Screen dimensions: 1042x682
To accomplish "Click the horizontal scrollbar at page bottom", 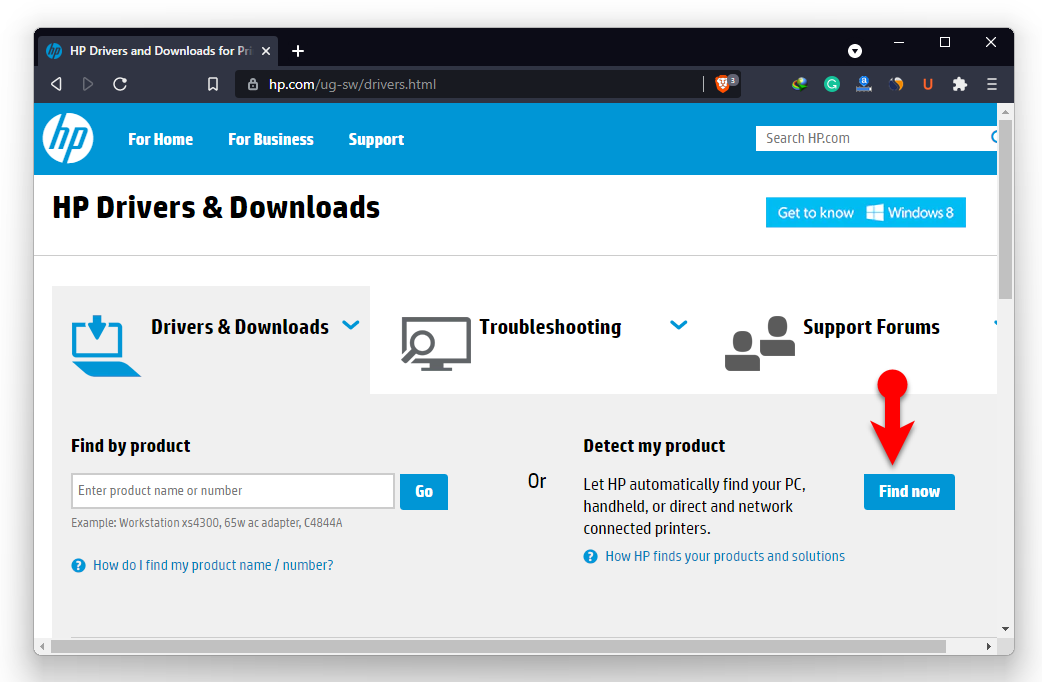I will coord(500,647).
